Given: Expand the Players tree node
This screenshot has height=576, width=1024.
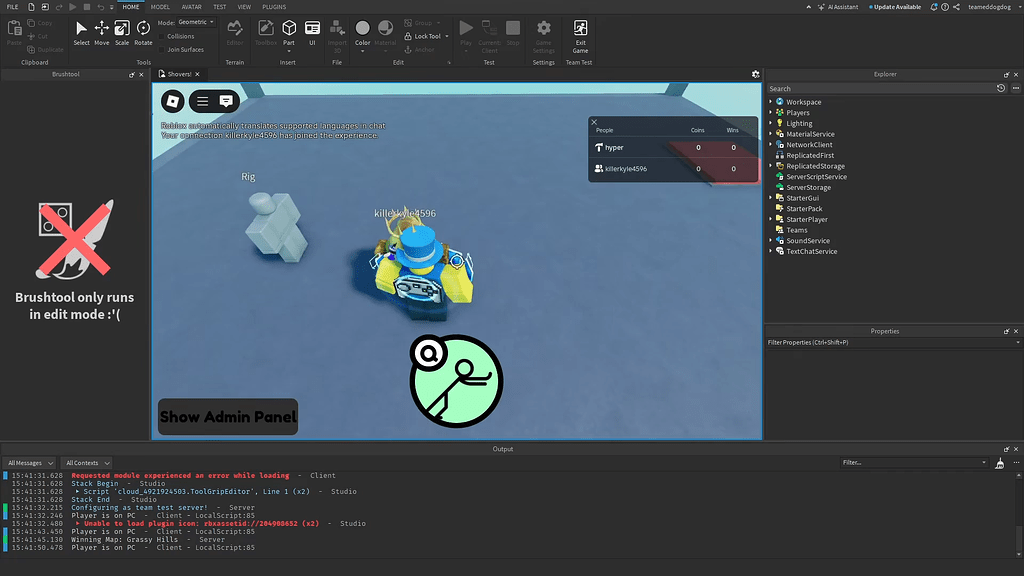Looking at the screenshot, I should tap(771, 112).
